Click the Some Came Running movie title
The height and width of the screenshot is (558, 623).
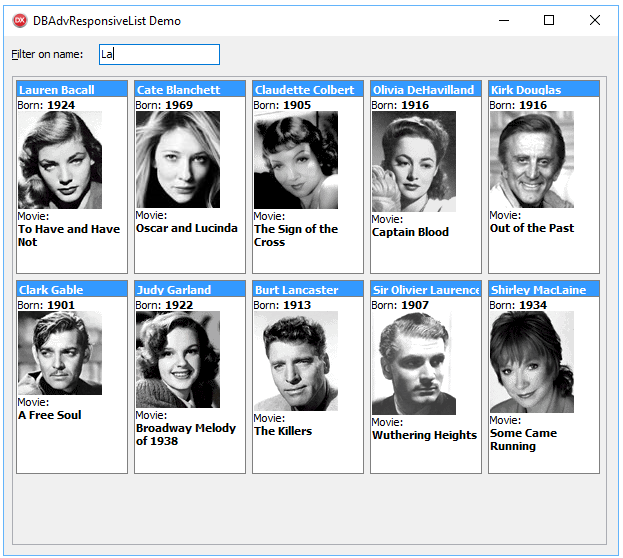[523, 440]
